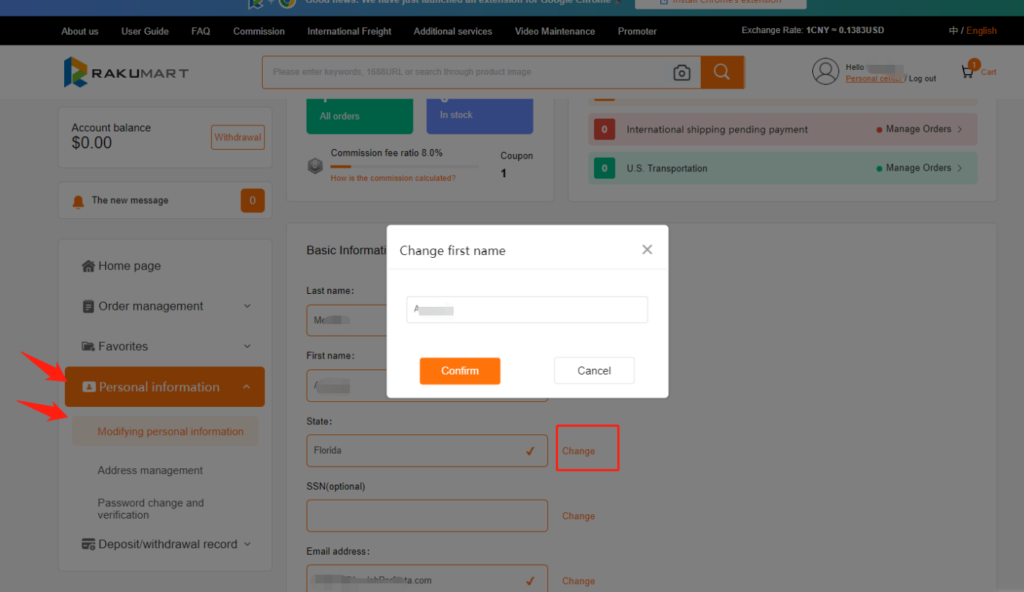
Task: Open Modifying personal information page
Action: click(x=170, y=431)
